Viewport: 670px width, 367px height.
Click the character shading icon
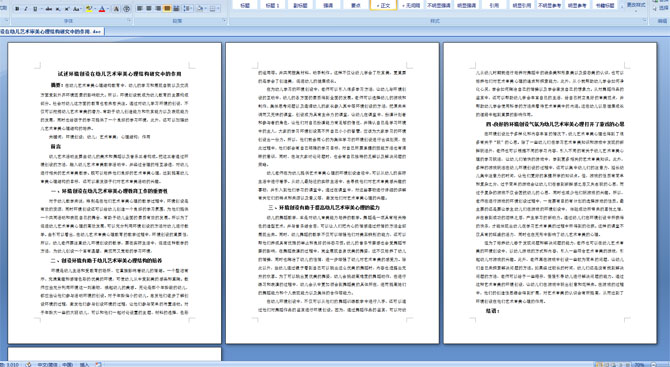coord(116,9)
